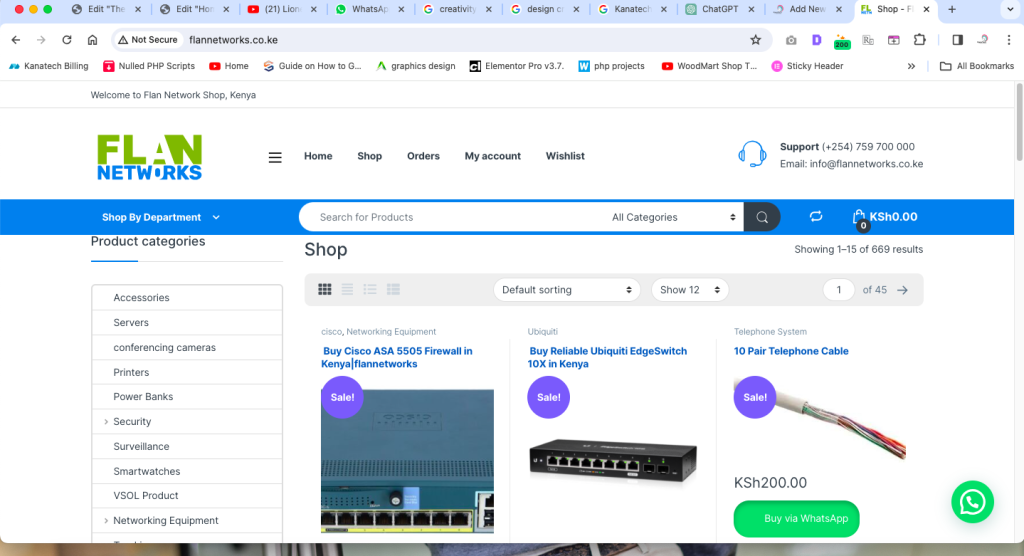Switch to grid view layout
The width and height of the screenshot is (1024, 556).
325,289
